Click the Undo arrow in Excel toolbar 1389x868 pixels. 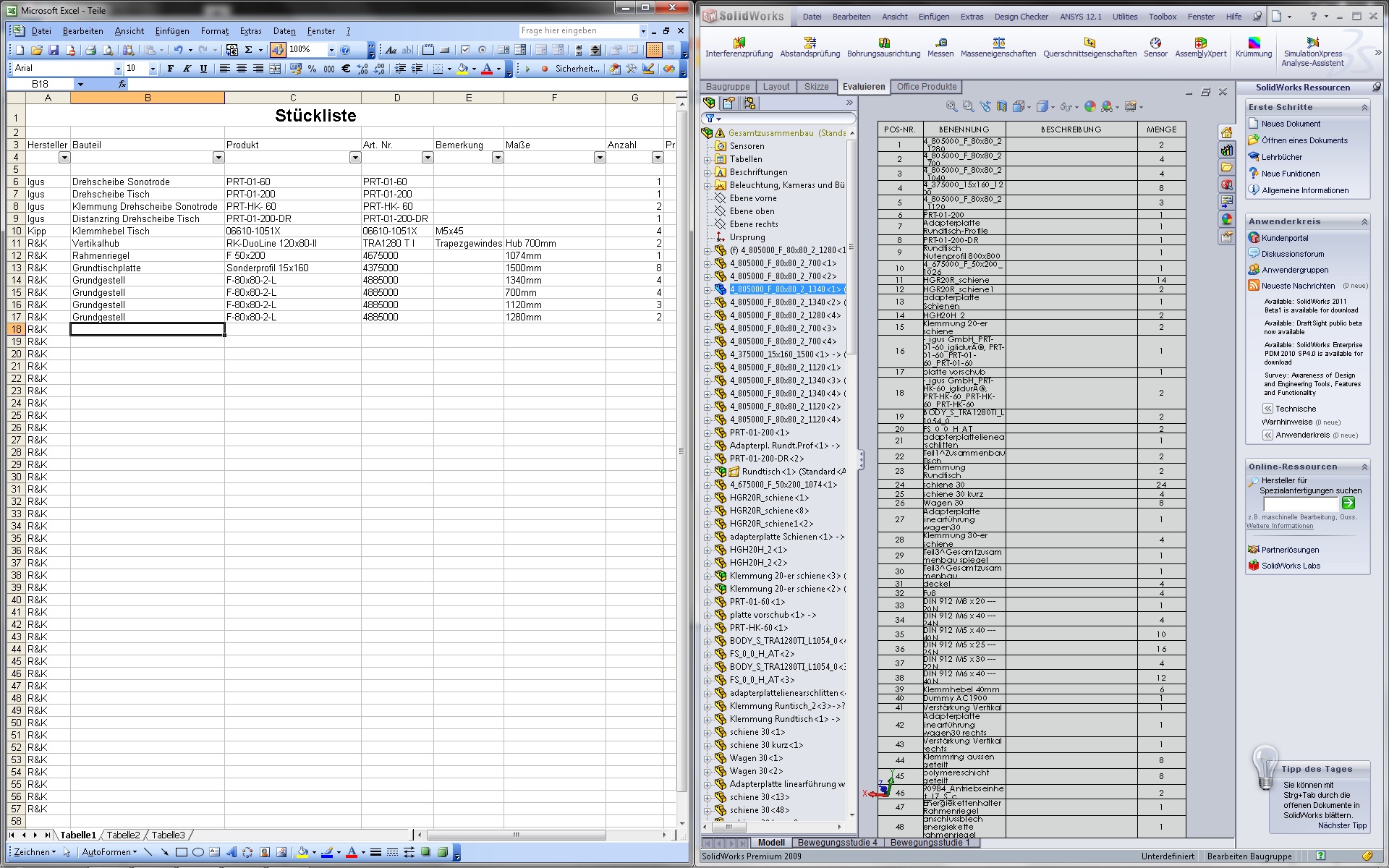178,50
